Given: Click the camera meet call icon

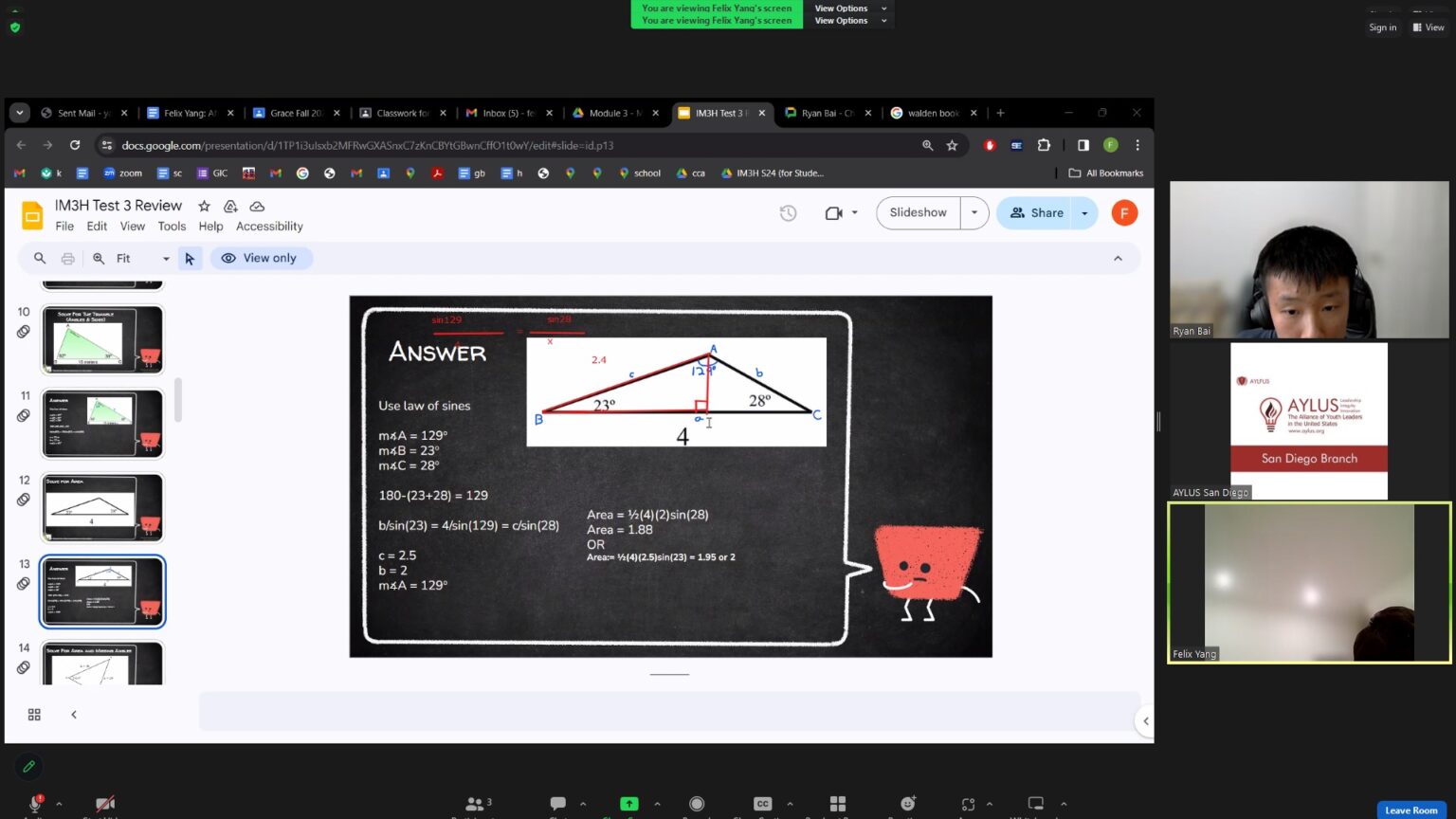Looking at the screenshot, I should [x=834, y=213].
